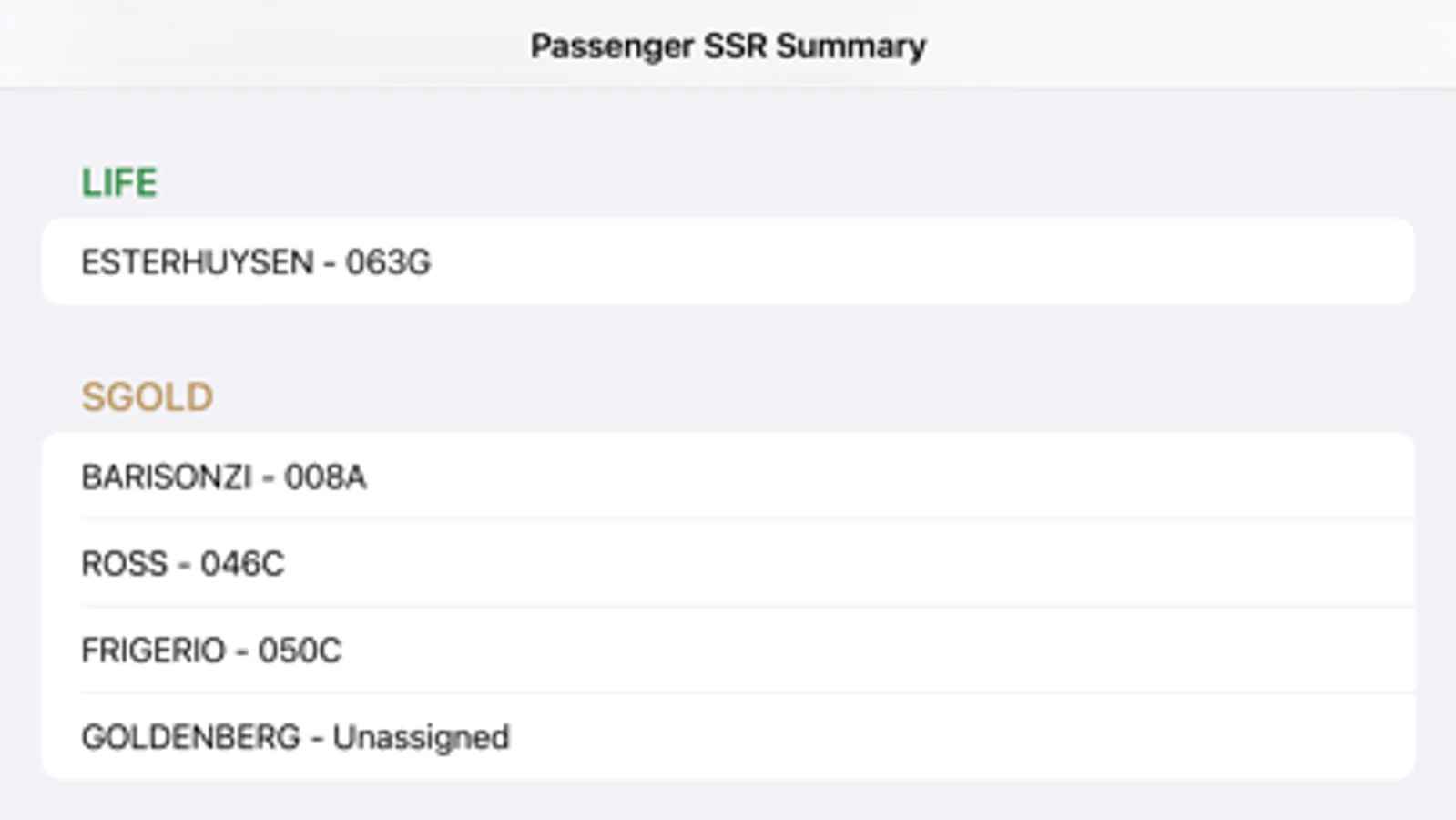Screen dimensions: 1456x820
Task: Open the ROSS passenger row
Action: tap(728, 563)
